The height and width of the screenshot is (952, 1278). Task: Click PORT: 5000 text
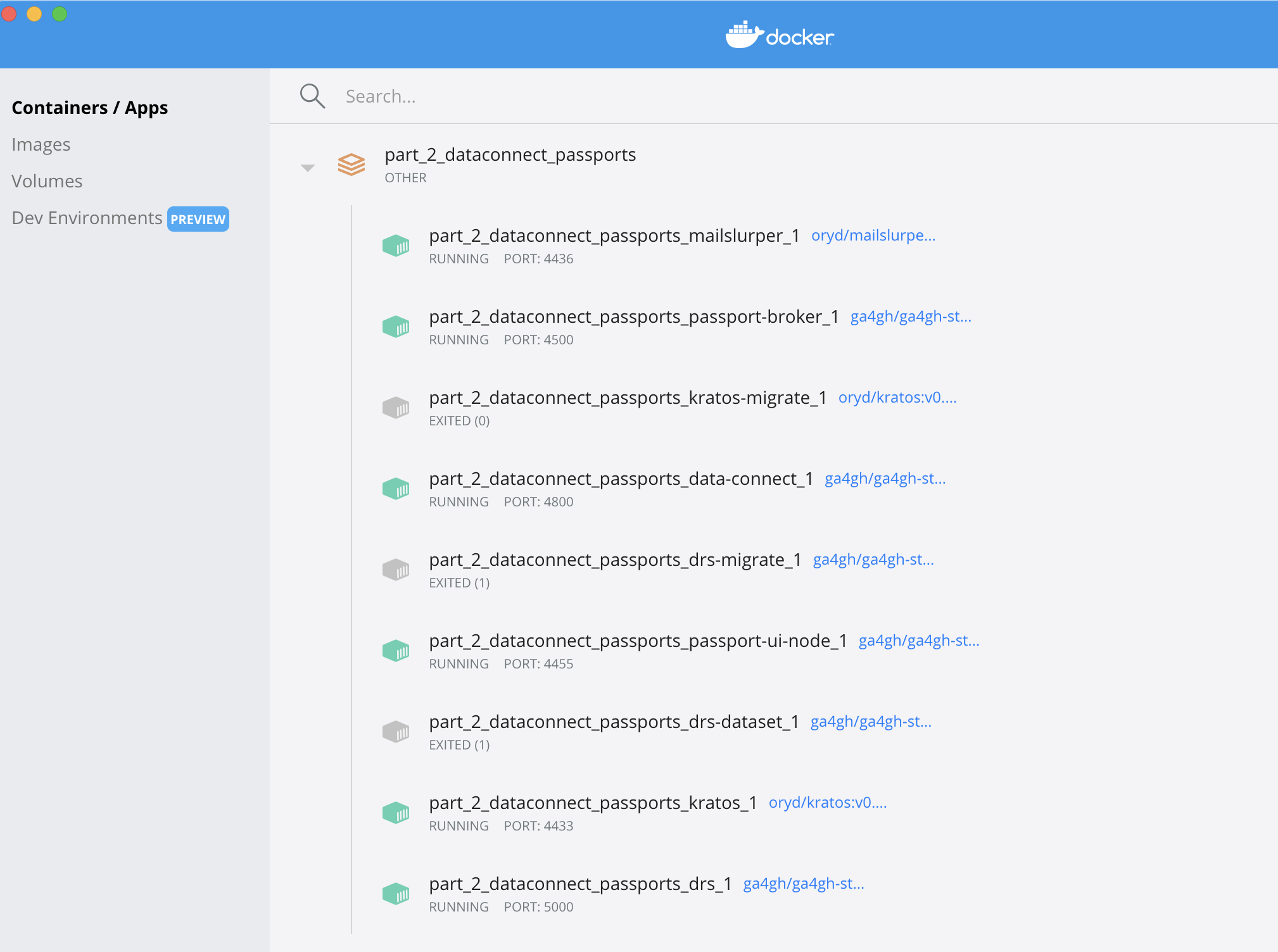click(x=538, y=907)
